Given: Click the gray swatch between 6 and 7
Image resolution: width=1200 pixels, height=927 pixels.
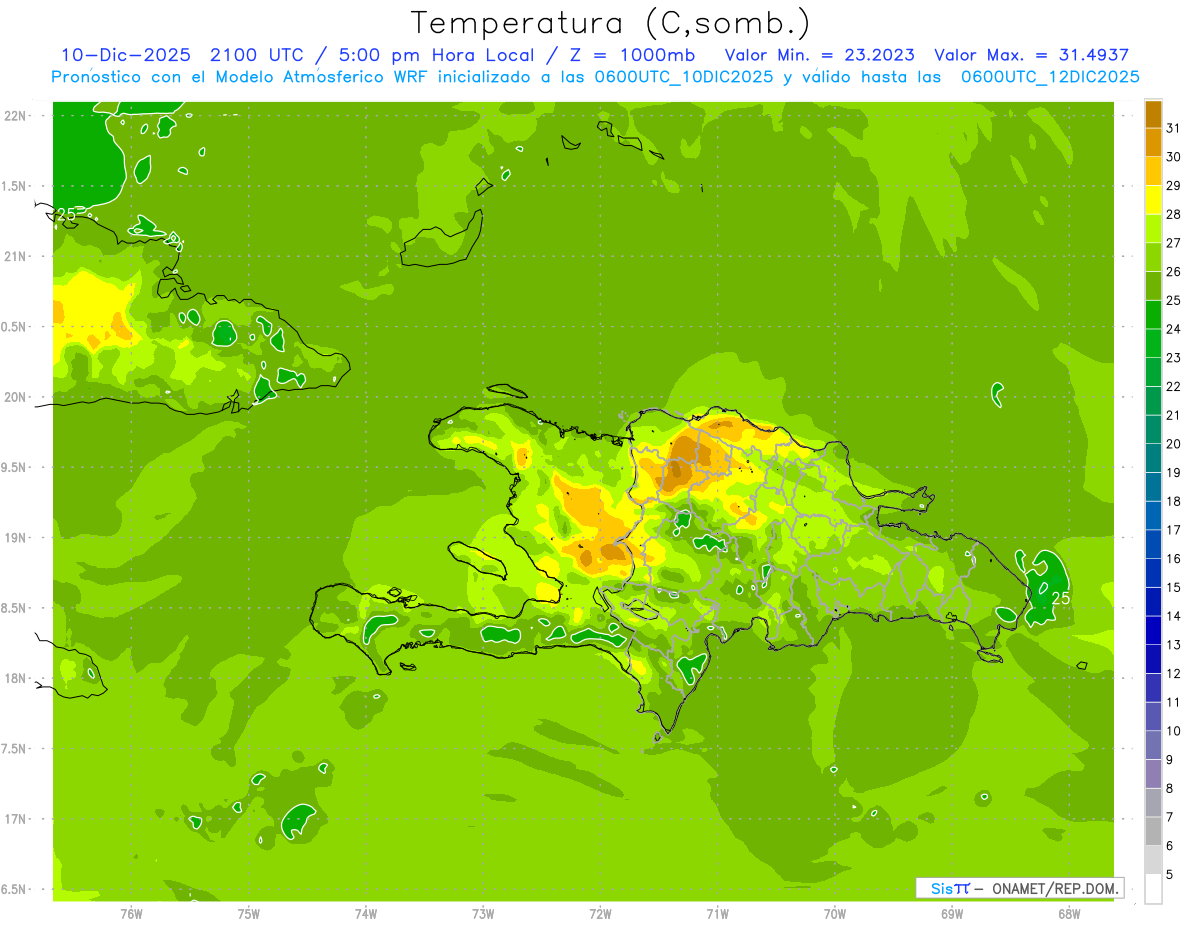Looking at the screenshot, I should [x=1153, y=831].
